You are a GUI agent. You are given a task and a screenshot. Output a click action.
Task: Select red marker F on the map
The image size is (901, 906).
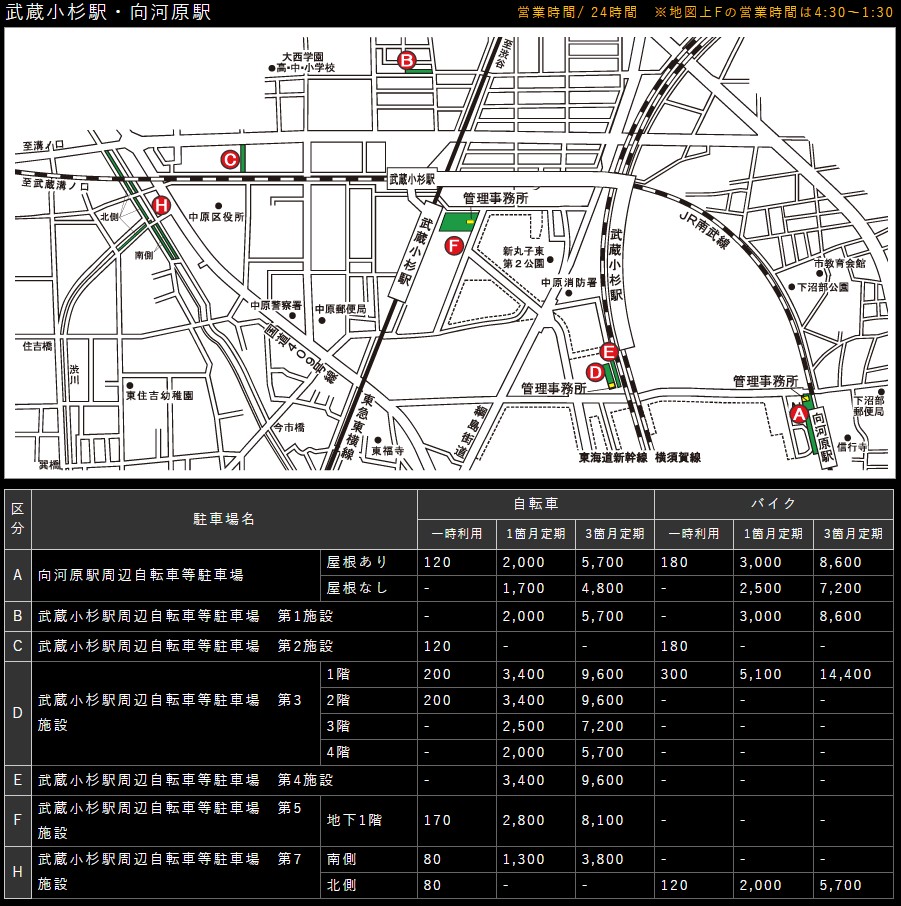tap(453, 245)
